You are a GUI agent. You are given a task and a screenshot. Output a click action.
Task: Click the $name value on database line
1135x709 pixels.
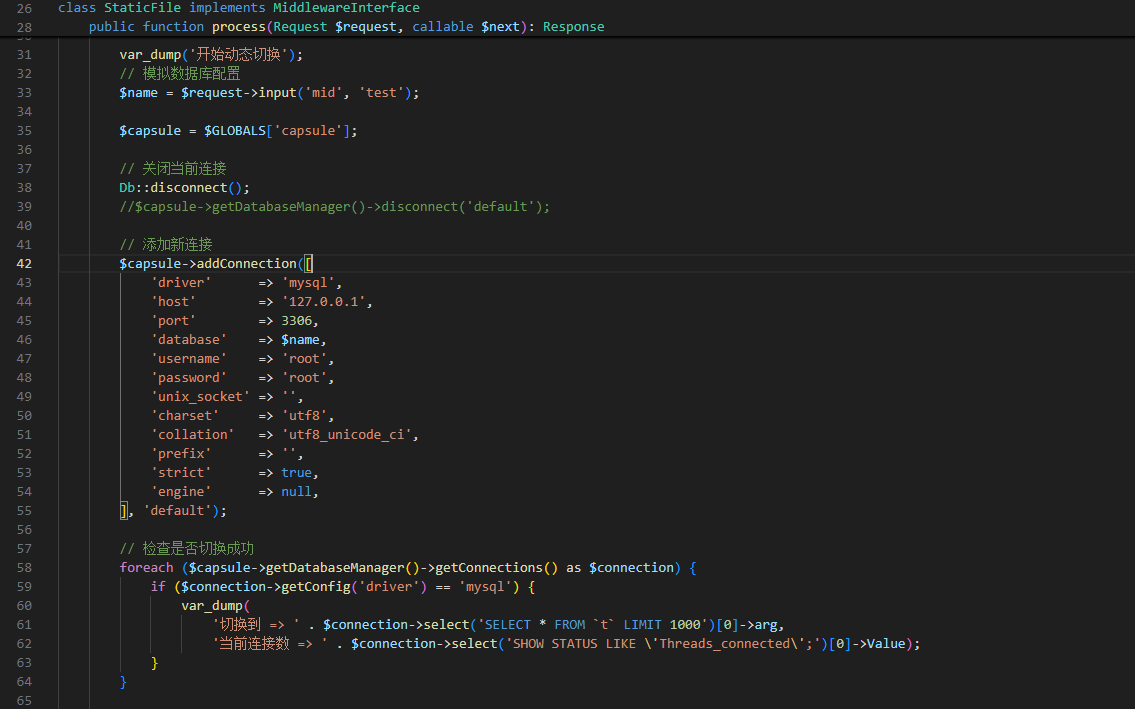[300, 340]
